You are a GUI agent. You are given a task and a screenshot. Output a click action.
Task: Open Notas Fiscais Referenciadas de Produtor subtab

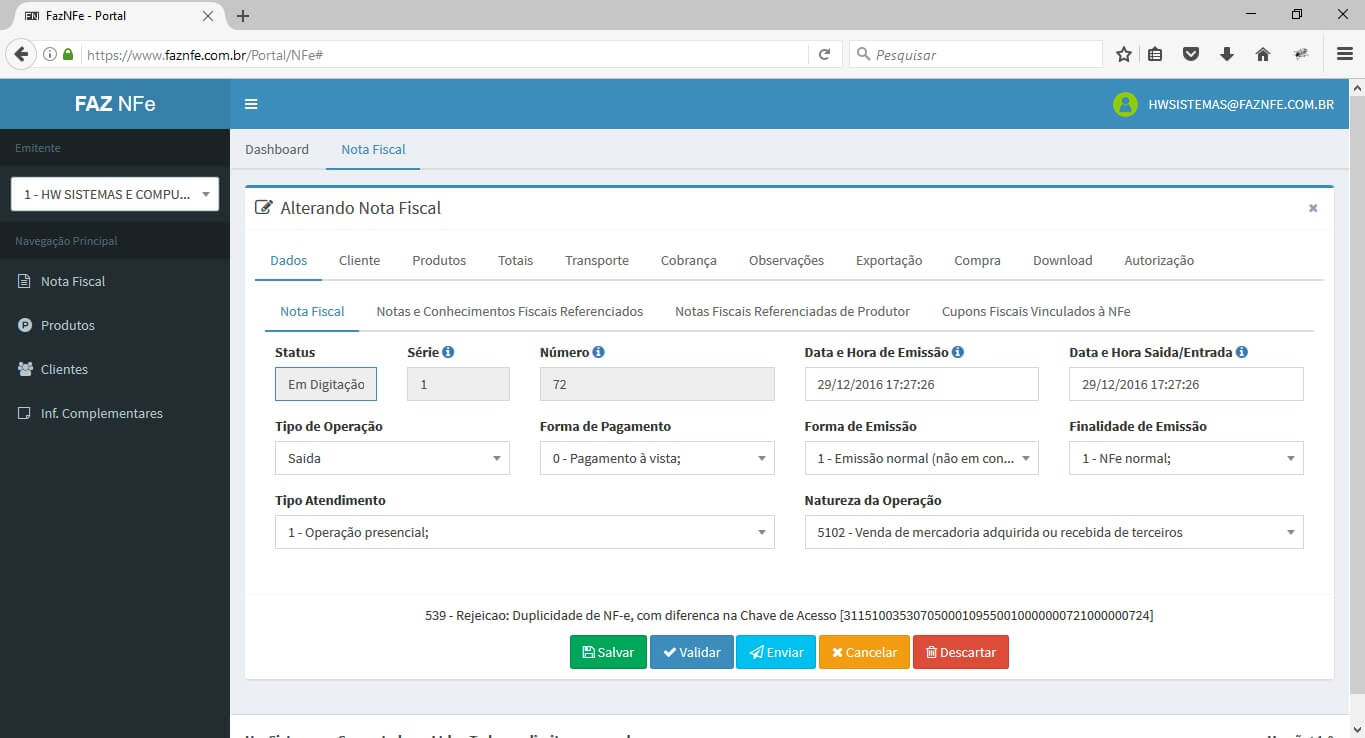[792, 311]
